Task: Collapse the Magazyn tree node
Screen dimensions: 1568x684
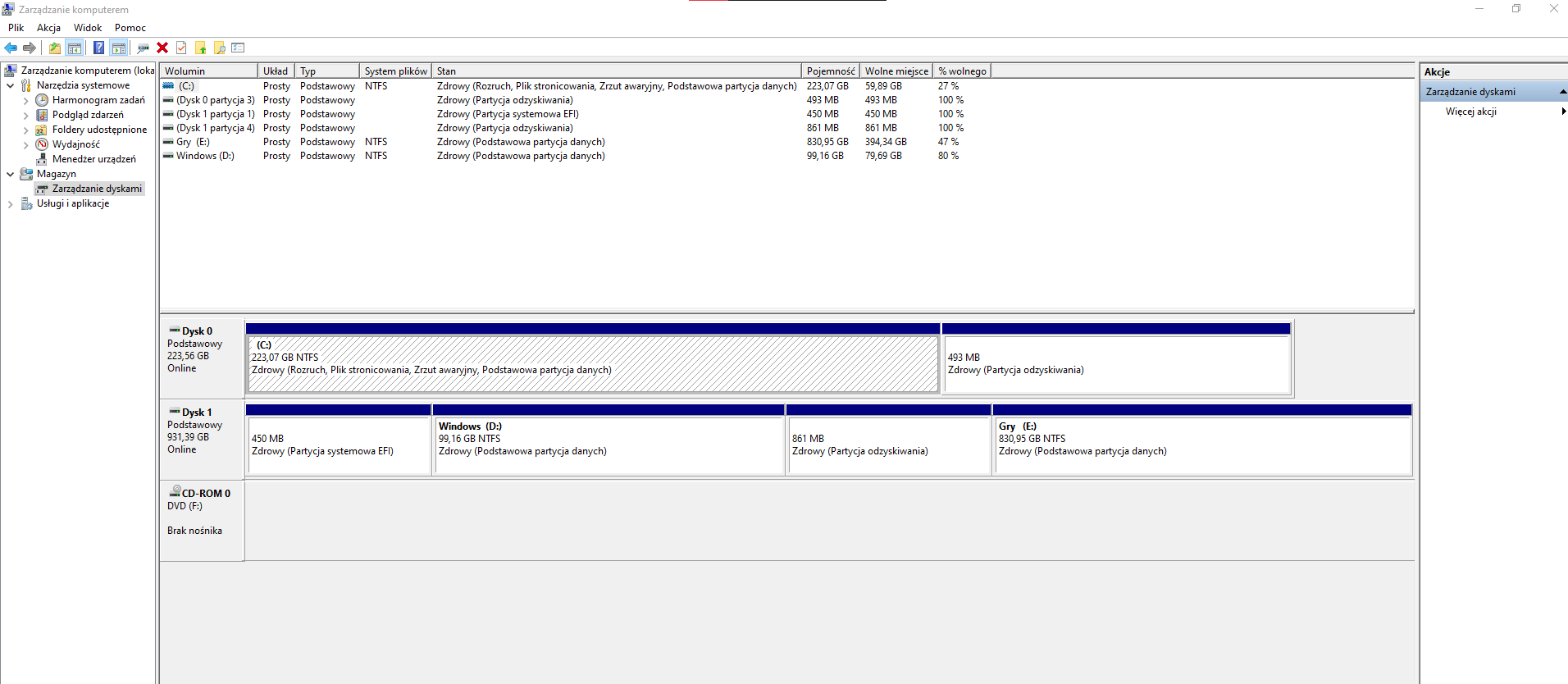Action: 10,174
